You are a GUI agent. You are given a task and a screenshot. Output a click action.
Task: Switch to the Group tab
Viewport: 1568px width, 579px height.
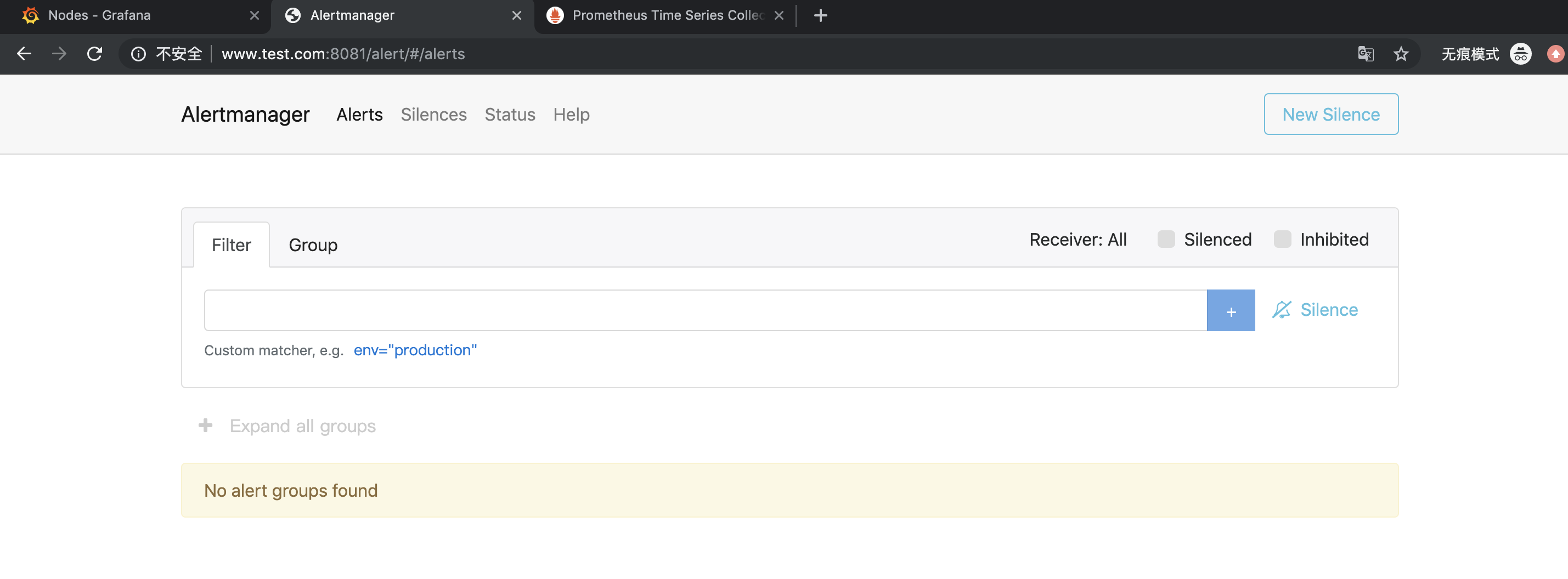click(x=313, y=245)
